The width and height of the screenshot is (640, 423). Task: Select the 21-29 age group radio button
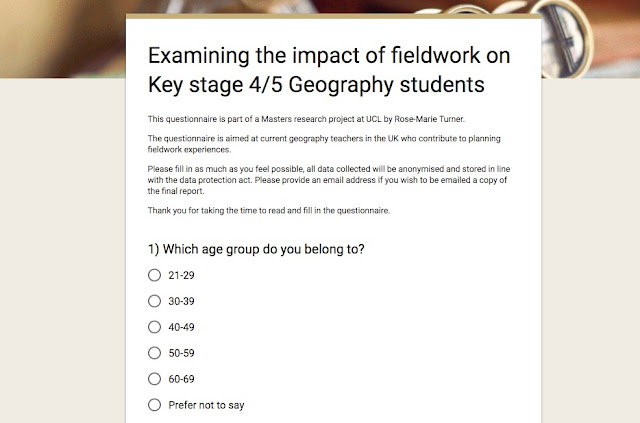tap(154, 275)
